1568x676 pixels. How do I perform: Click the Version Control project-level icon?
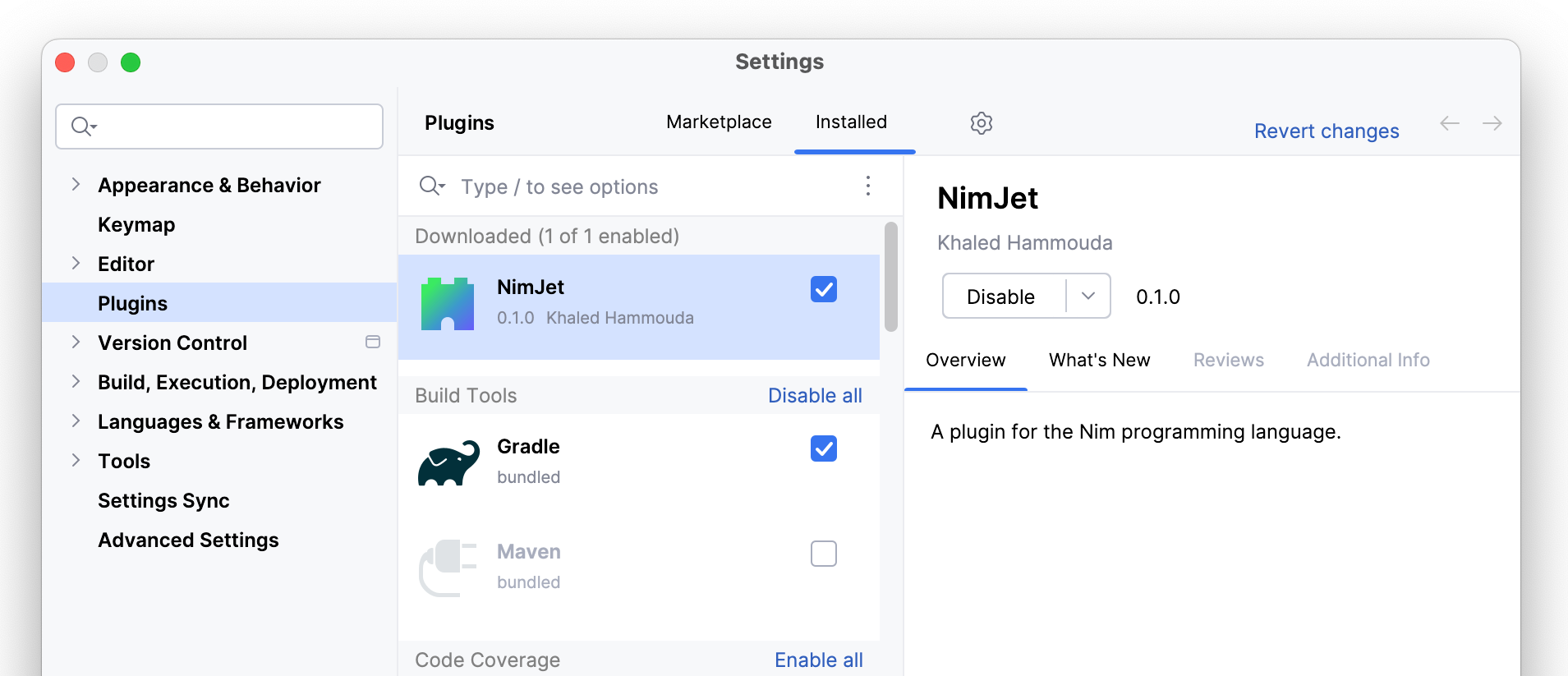point(373,342)
